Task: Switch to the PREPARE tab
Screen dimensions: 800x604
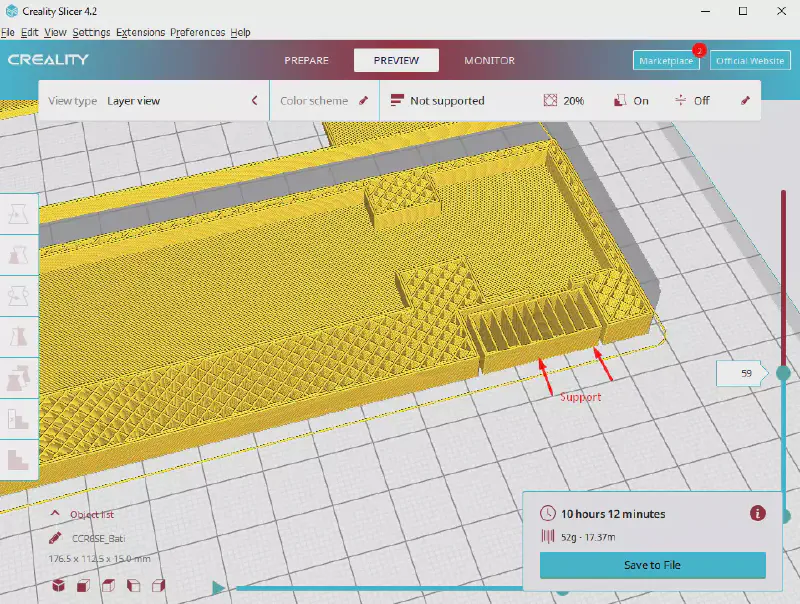Action: [x=306, y=60]
